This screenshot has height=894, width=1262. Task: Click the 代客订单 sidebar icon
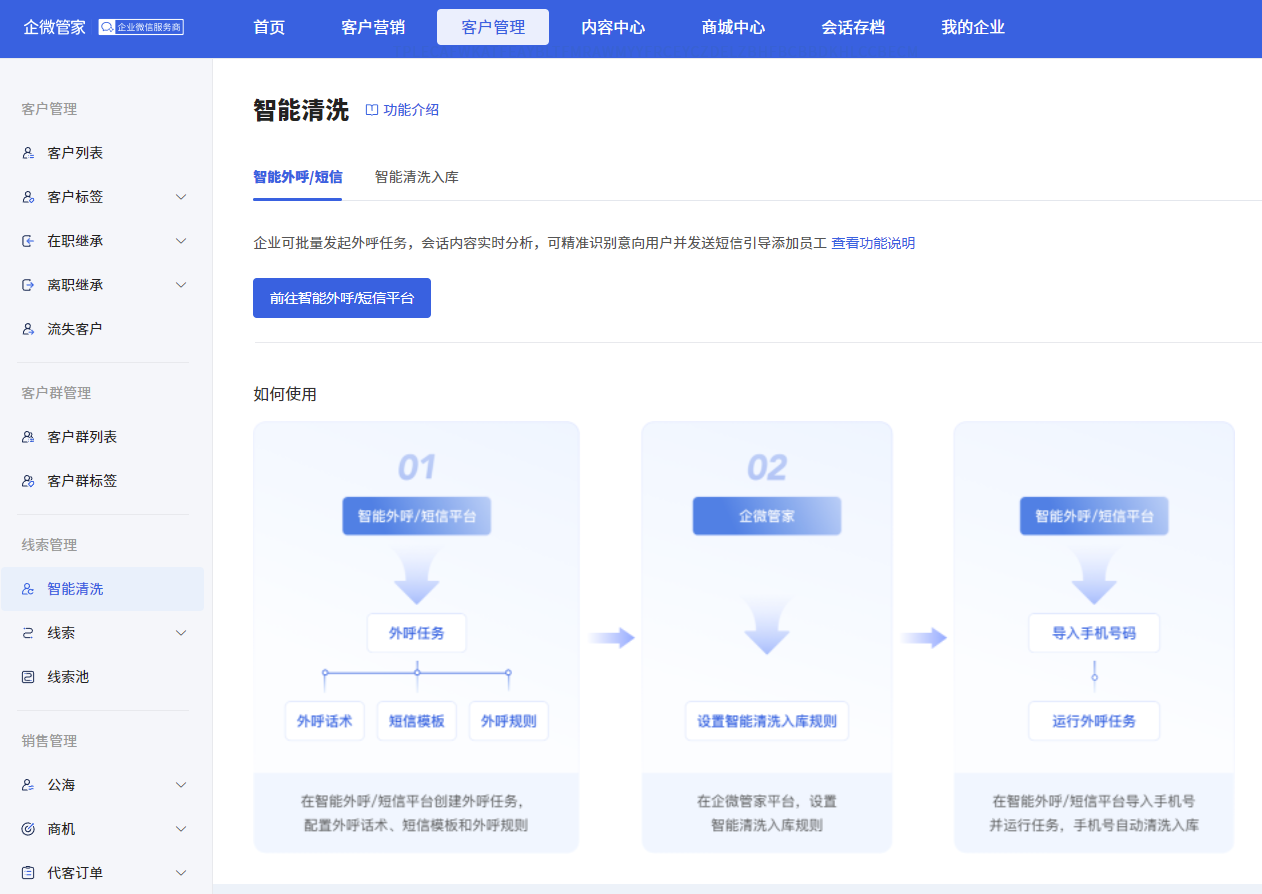[x=29, y=873]
